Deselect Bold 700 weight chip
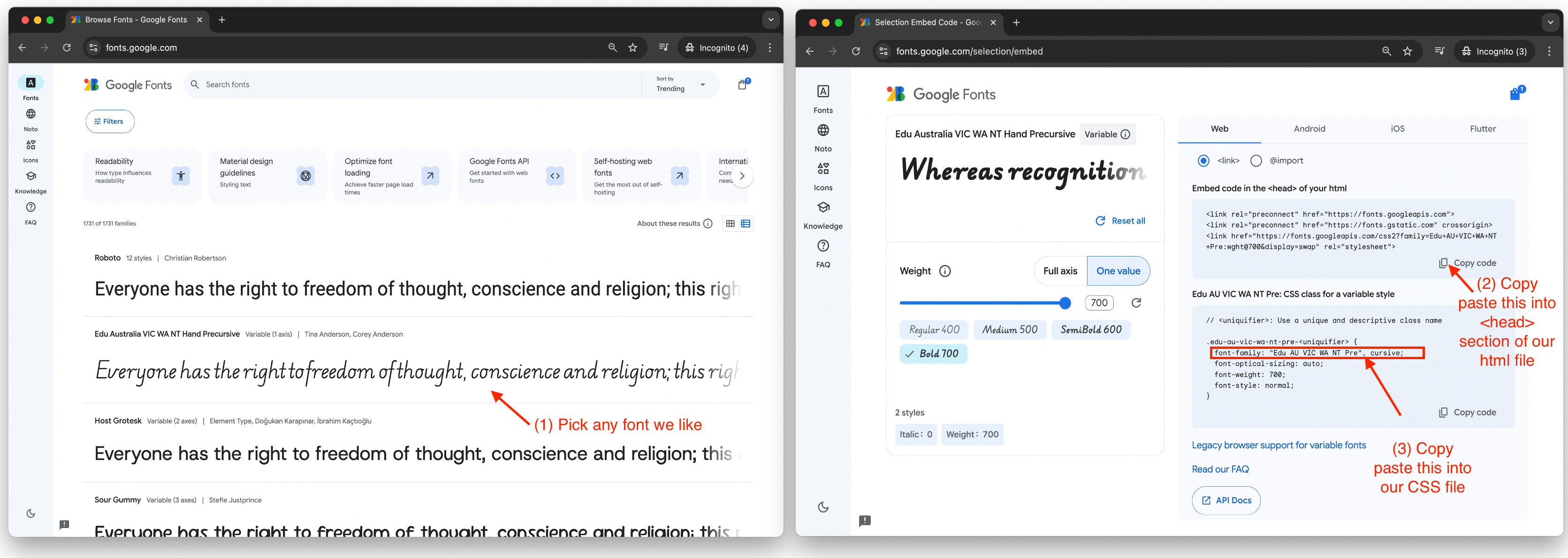The image size is (1568, 558). 933,354
